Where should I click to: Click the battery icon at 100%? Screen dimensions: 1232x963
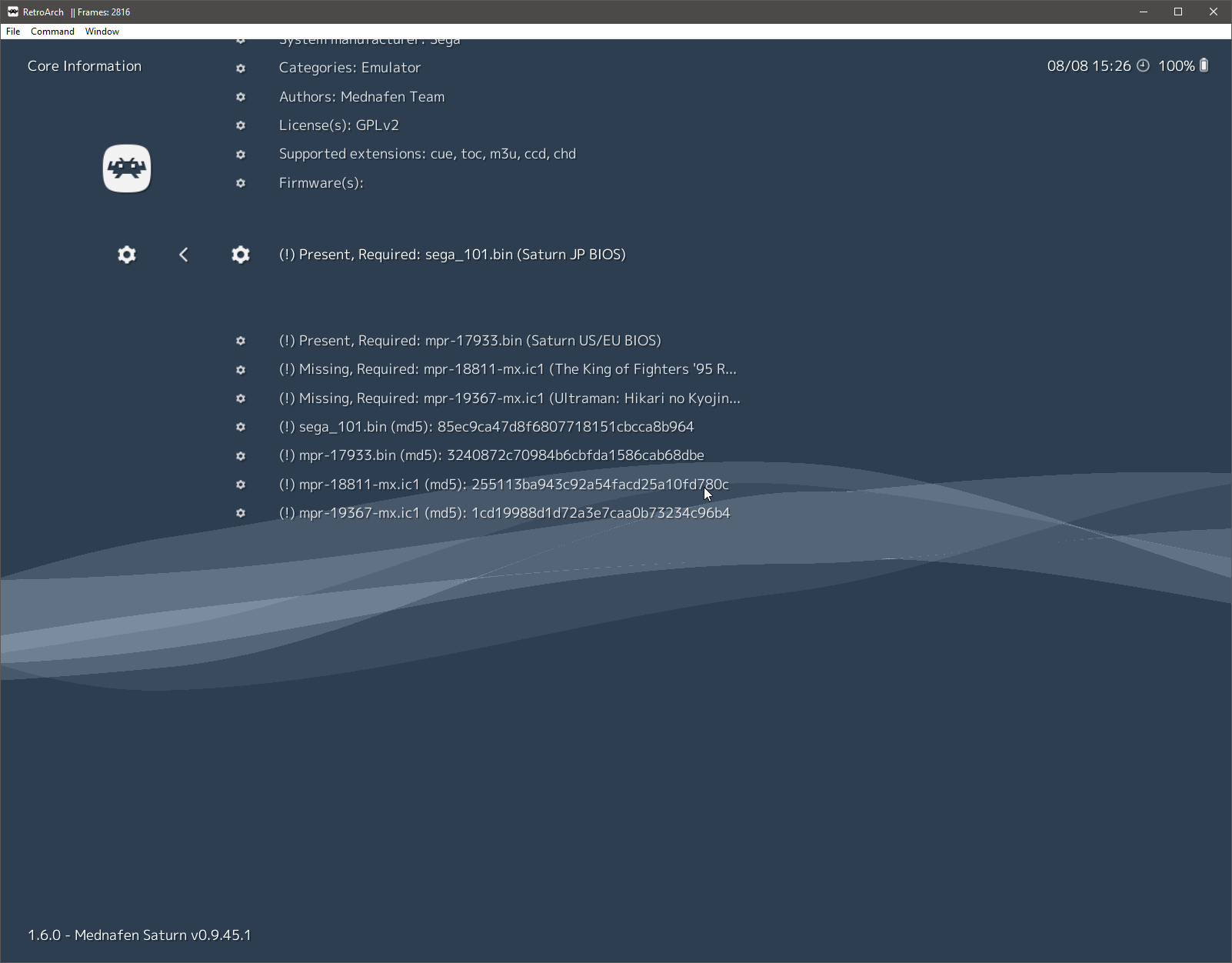[x=1204, y=65]
